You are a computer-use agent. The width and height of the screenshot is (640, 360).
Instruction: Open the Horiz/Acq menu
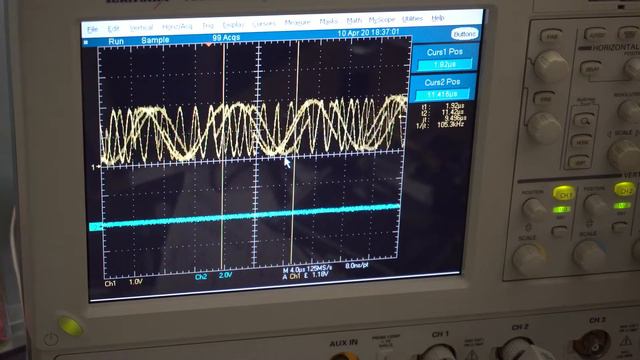177,26
